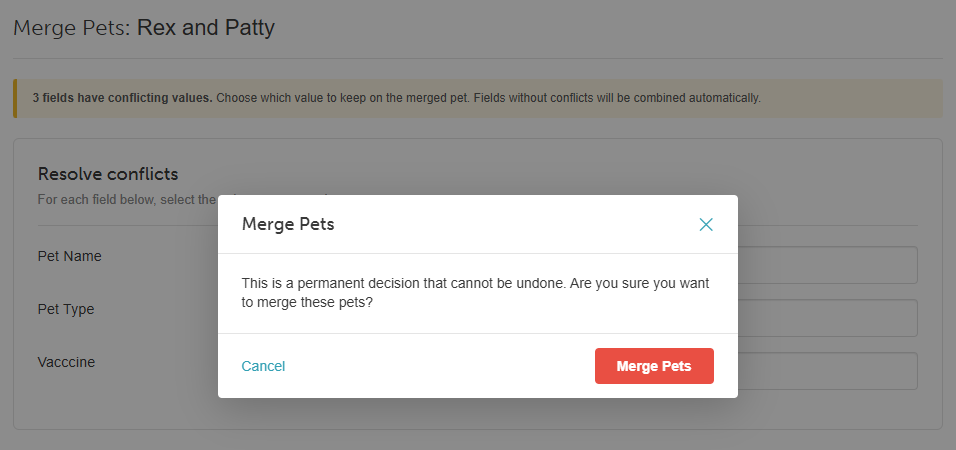Click the bold '3 fields have conflicting values' text
Screen dimensions: 956x450
(x=123, y=98)
